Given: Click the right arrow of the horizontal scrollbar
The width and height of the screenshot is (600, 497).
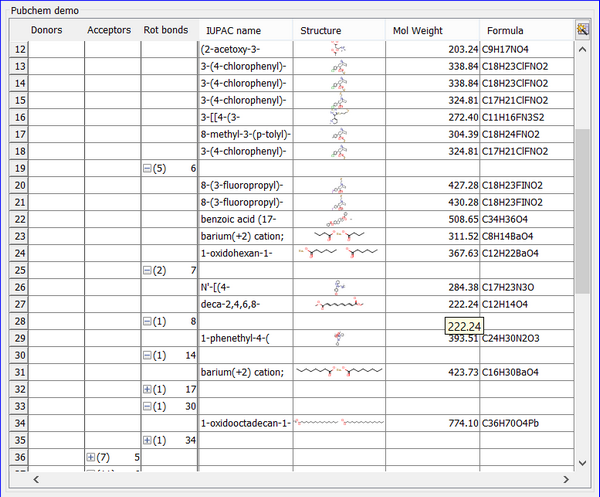Looking at the screenshot, I should point(566,480).
